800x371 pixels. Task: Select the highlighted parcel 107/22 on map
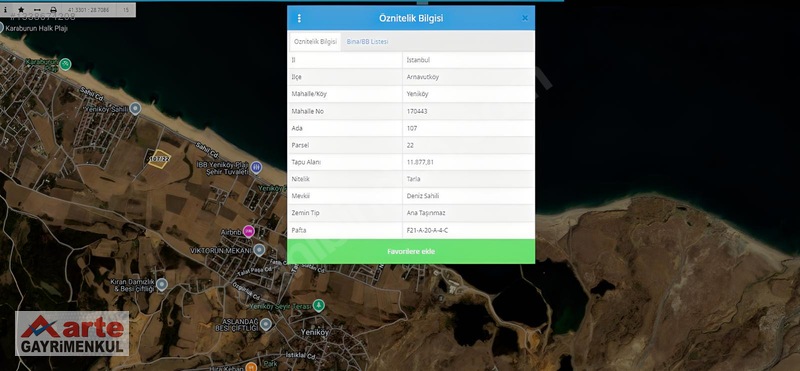[x=159, y=159]
